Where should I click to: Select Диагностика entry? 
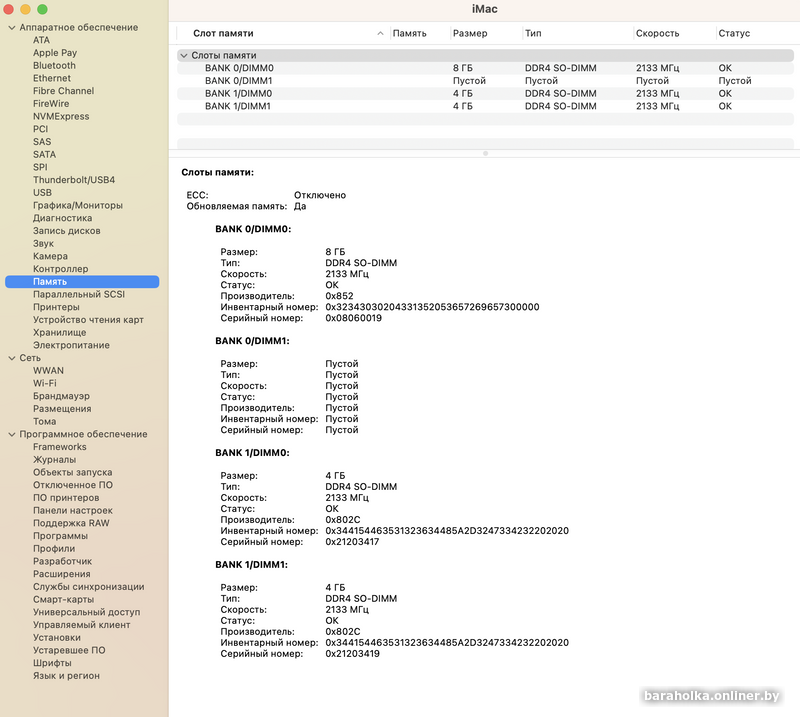point(62,218)
